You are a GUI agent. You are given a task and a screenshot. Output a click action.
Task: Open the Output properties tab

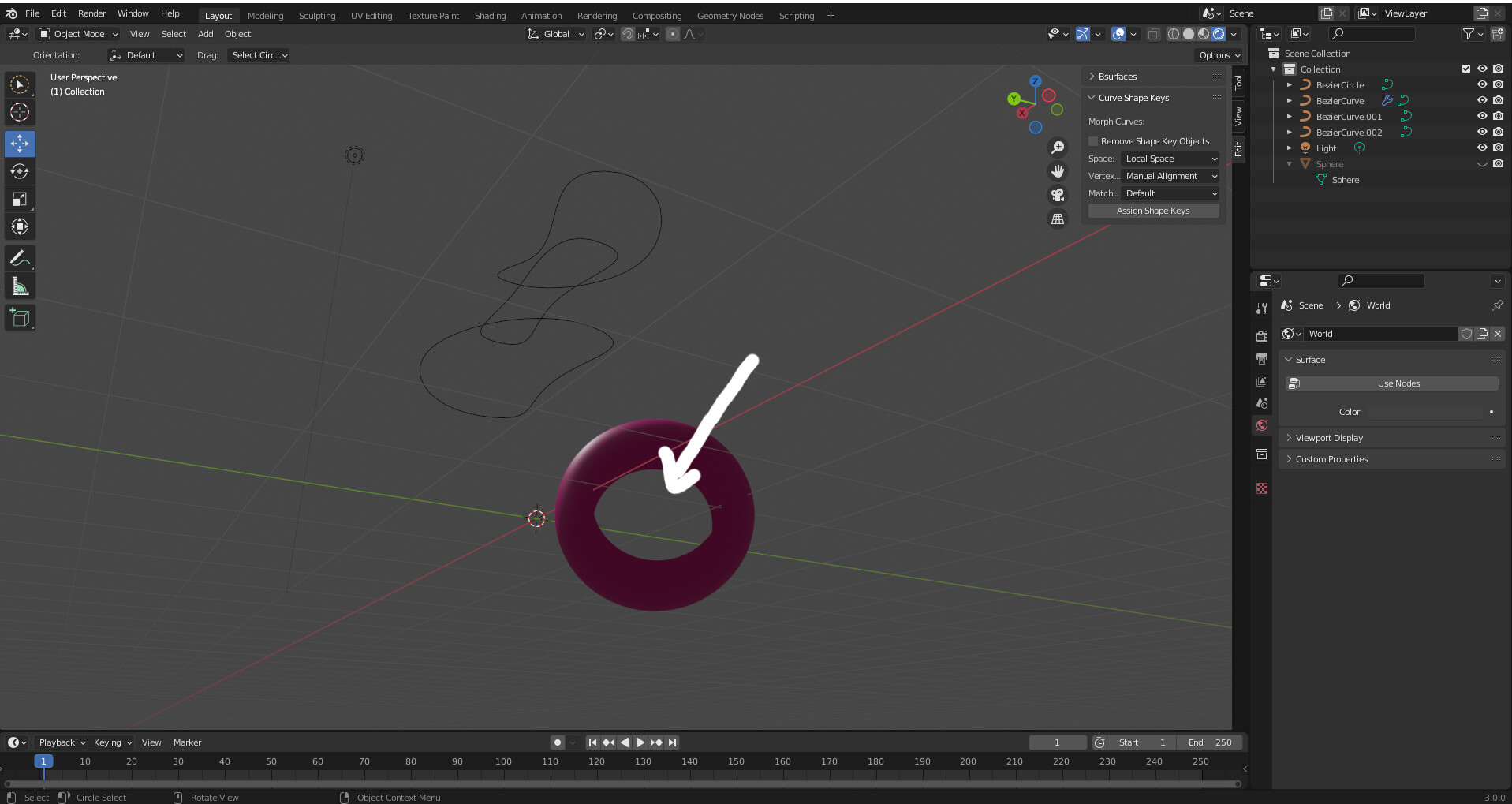1262,359
